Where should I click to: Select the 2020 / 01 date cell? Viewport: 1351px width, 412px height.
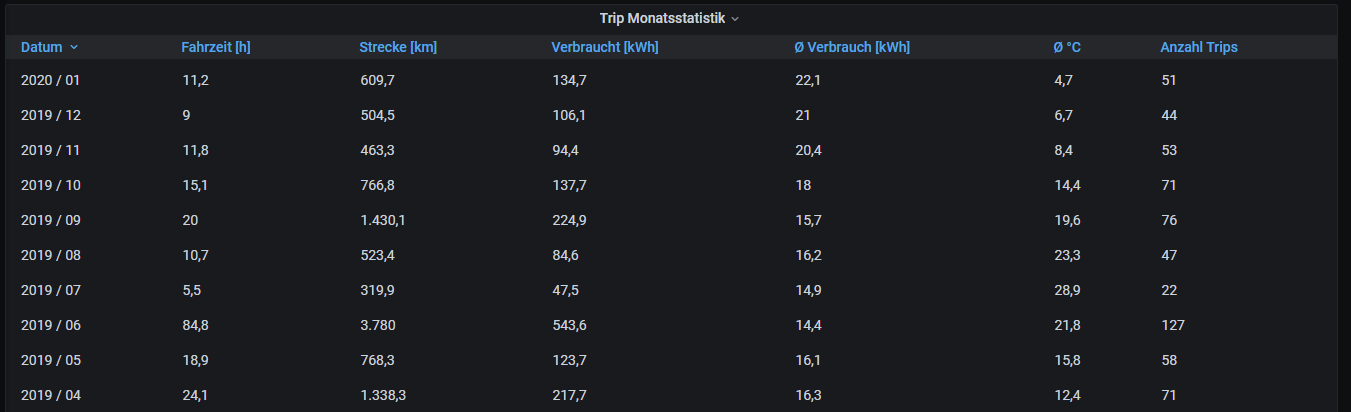(49, 80)
